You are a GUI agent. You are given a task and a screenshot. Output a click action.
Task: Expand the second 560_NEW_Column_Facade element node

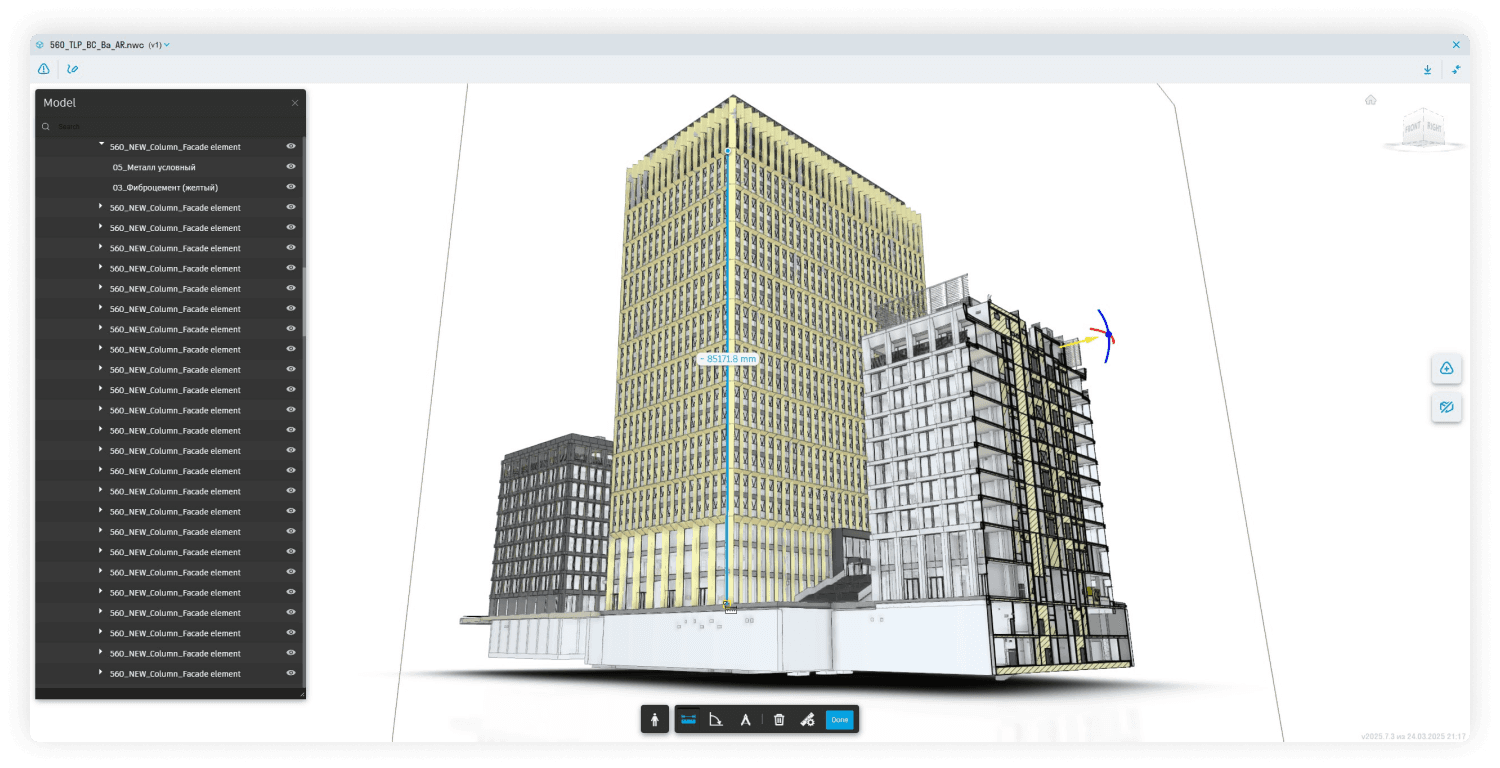(x=100, y=207)
